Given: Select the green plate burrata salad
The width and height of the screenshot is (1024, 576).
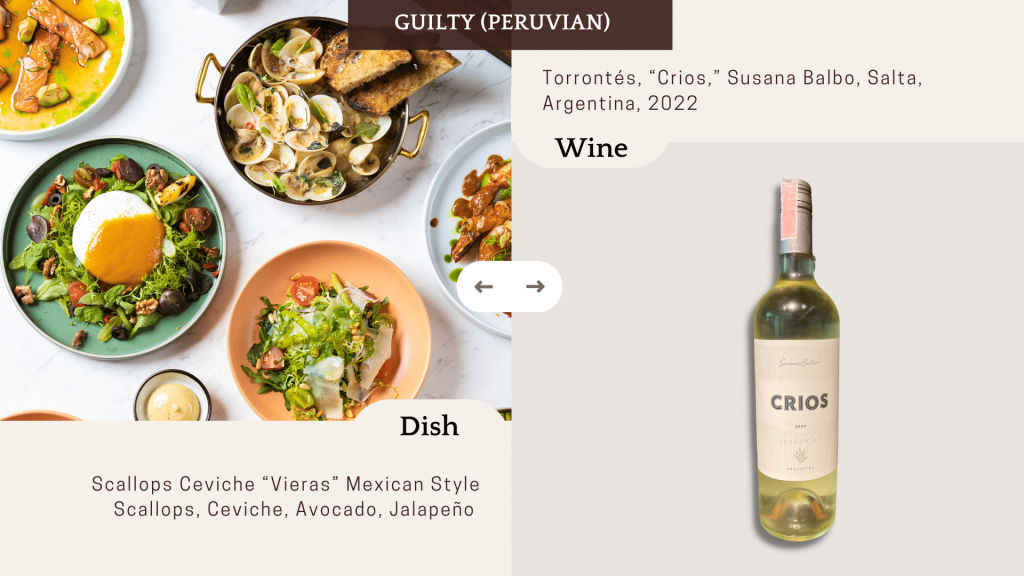Looking at the screenshot, I should tap(114, 248).
